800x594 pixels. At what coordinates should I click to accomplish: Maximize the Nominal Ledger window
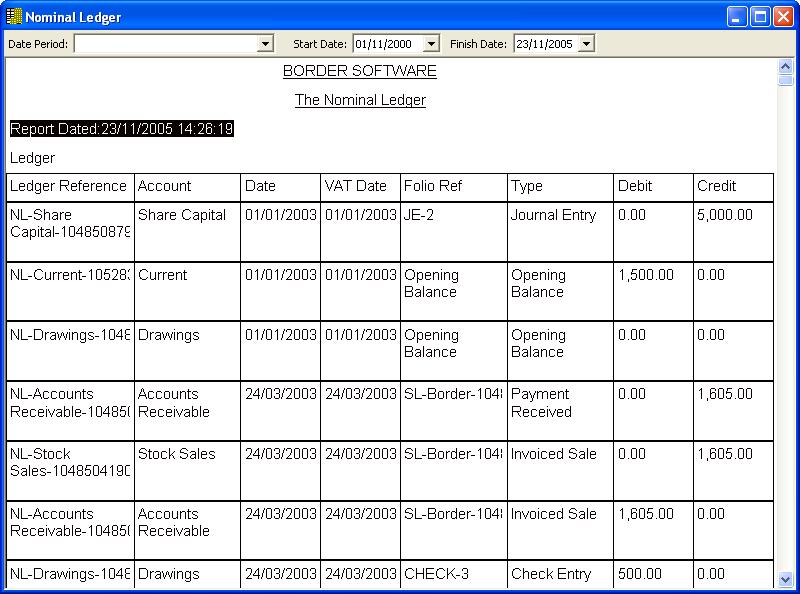point(760,17)
